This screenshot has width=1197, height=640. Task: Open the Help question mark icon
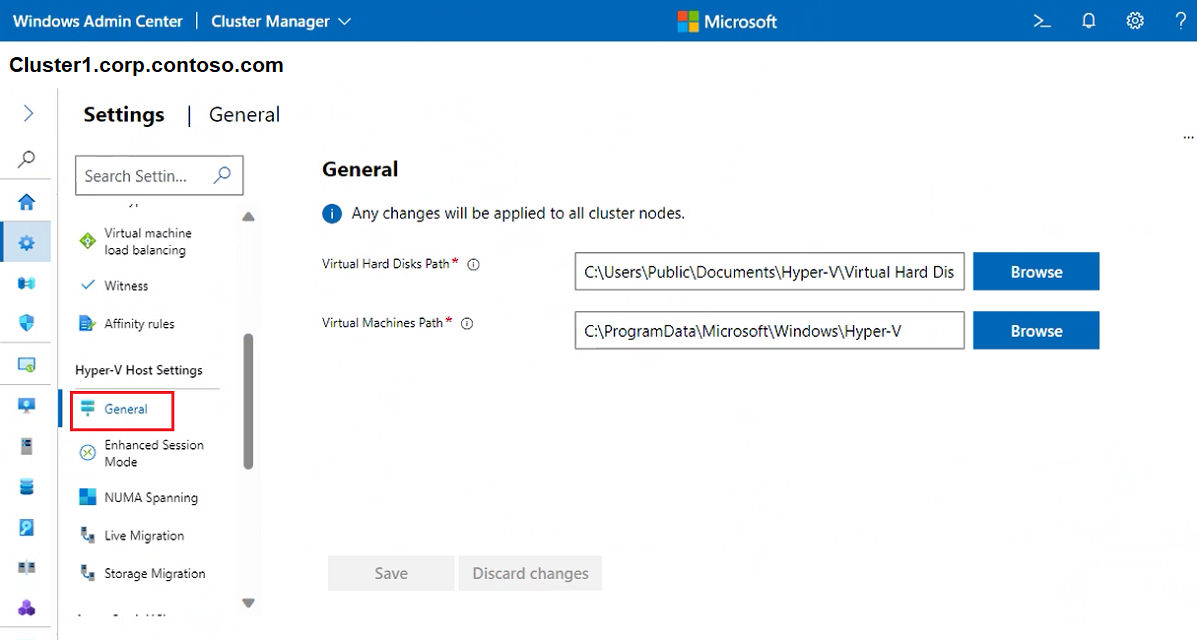tap(1180, 21)
